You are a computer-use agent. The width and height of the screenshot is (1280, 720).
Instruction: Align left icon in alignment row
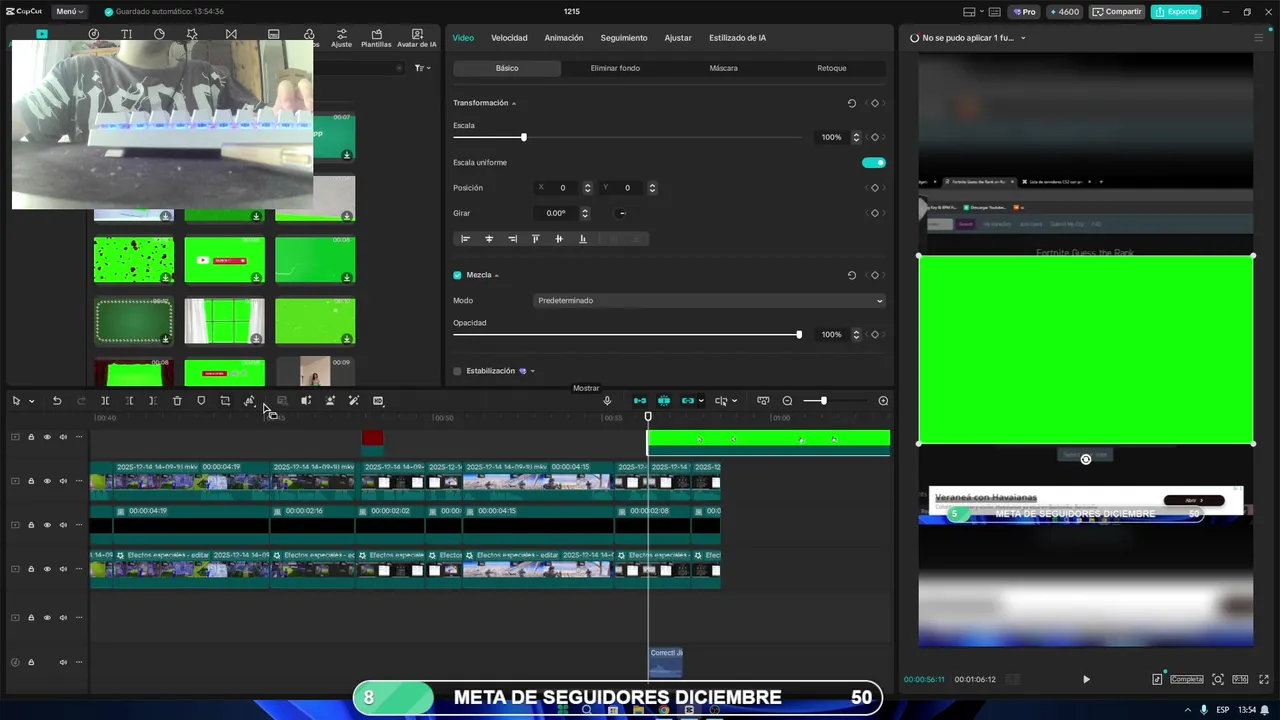pos(465,239)
